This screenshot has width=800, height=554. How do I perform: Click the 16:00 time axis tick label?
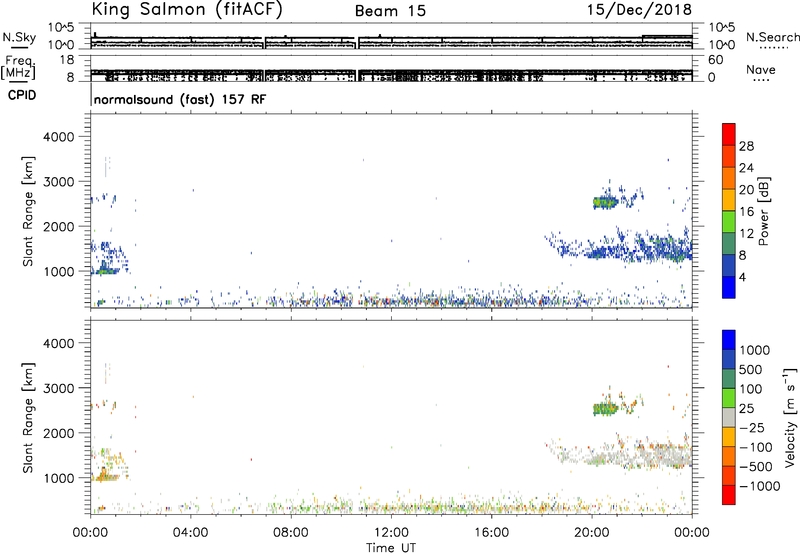tap(491, 533)
